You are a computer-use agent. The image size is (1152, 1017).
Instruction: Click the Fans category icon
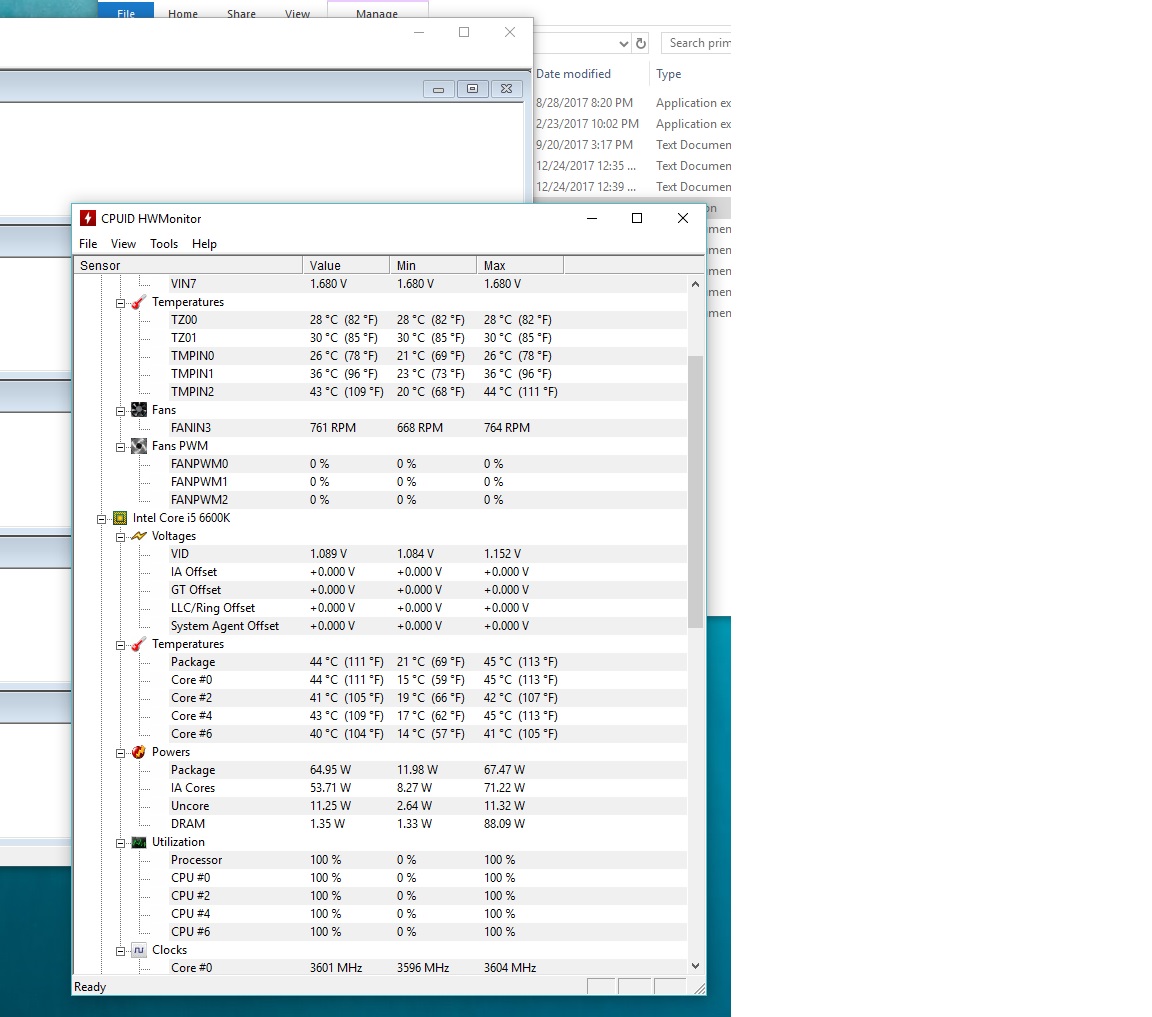tap(139, 410)
